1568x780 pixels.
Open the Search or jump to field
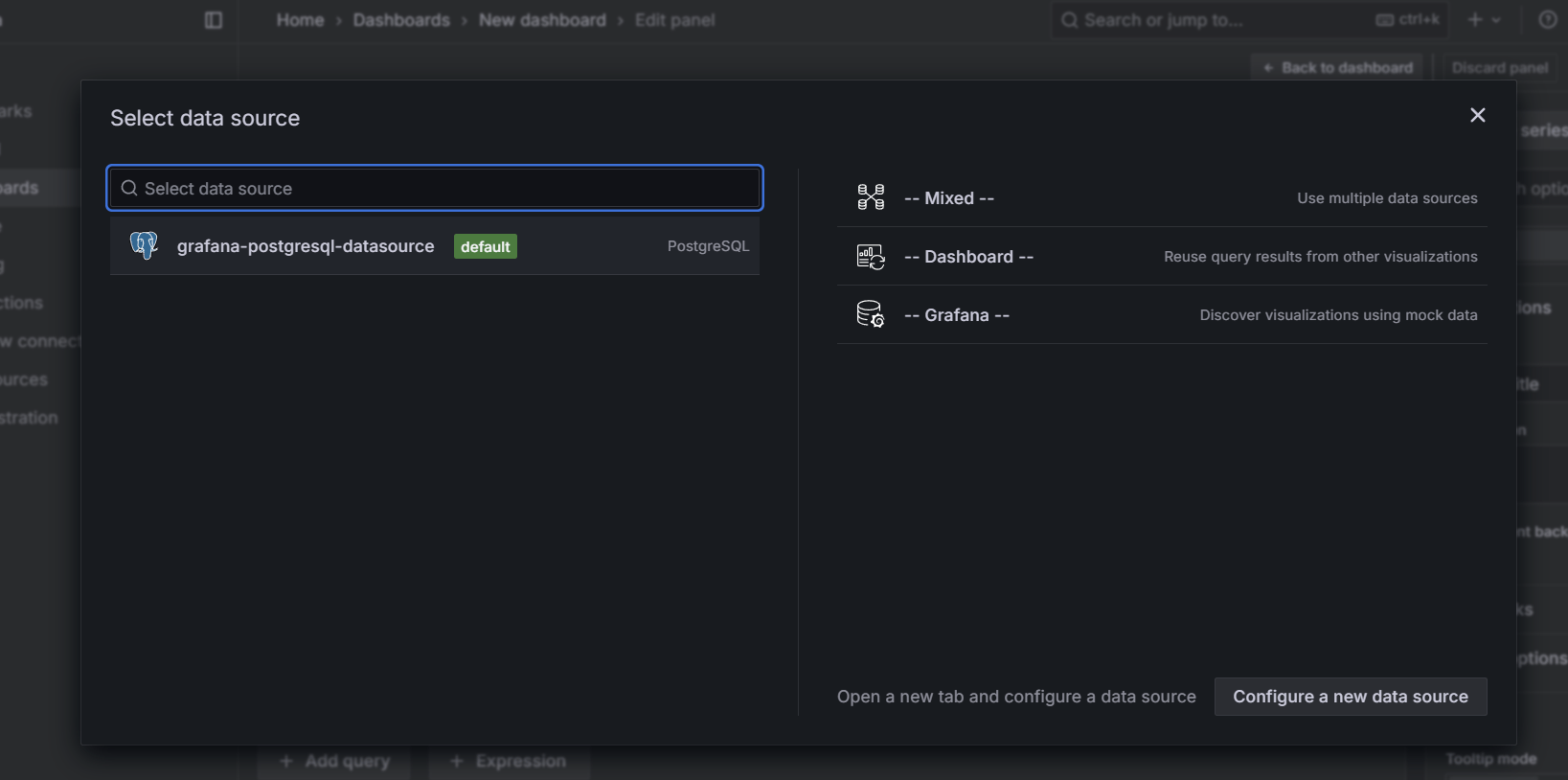(1250, 20)
